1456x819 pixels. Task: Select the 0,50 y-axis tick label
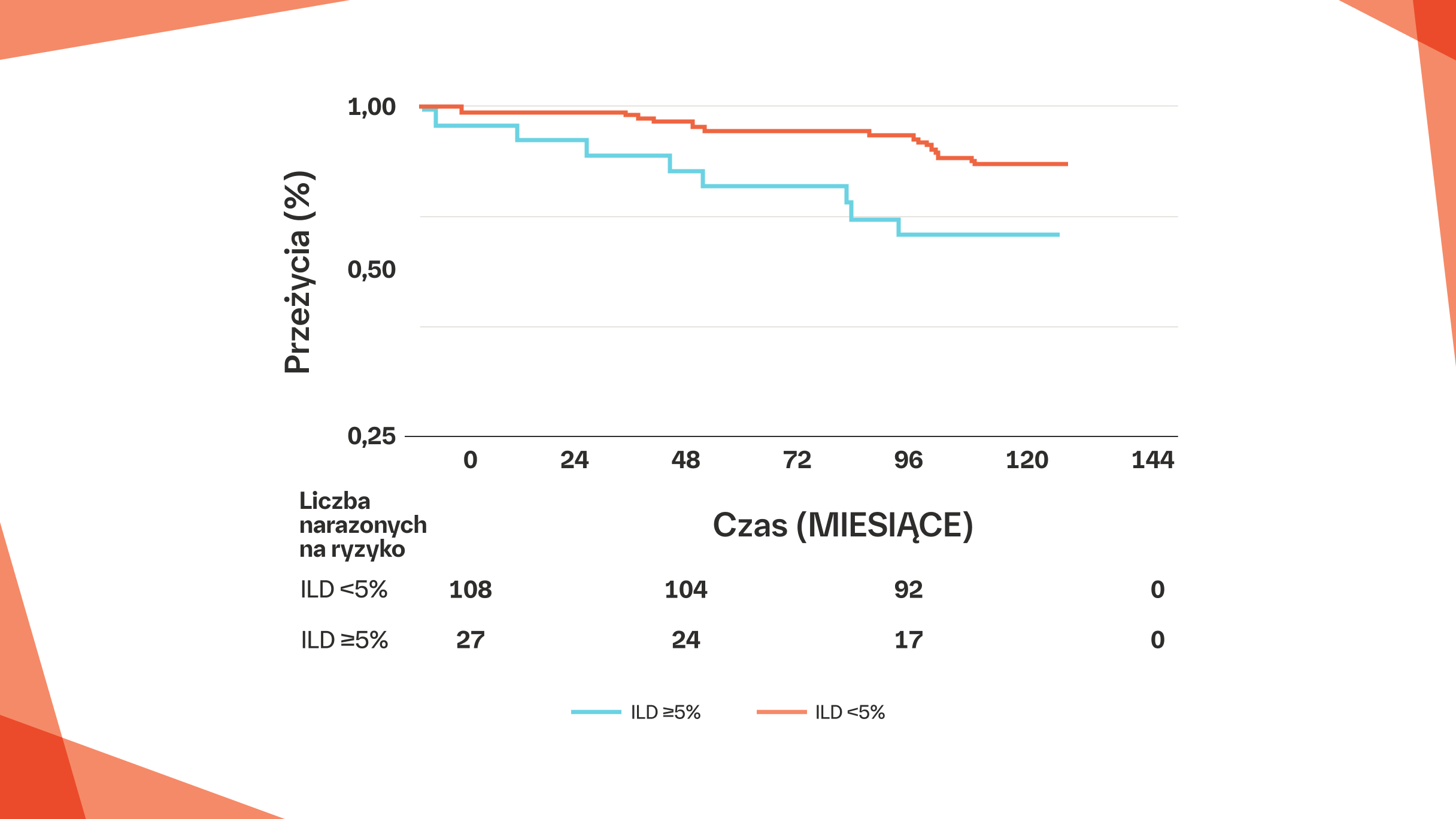click(371, 270)
